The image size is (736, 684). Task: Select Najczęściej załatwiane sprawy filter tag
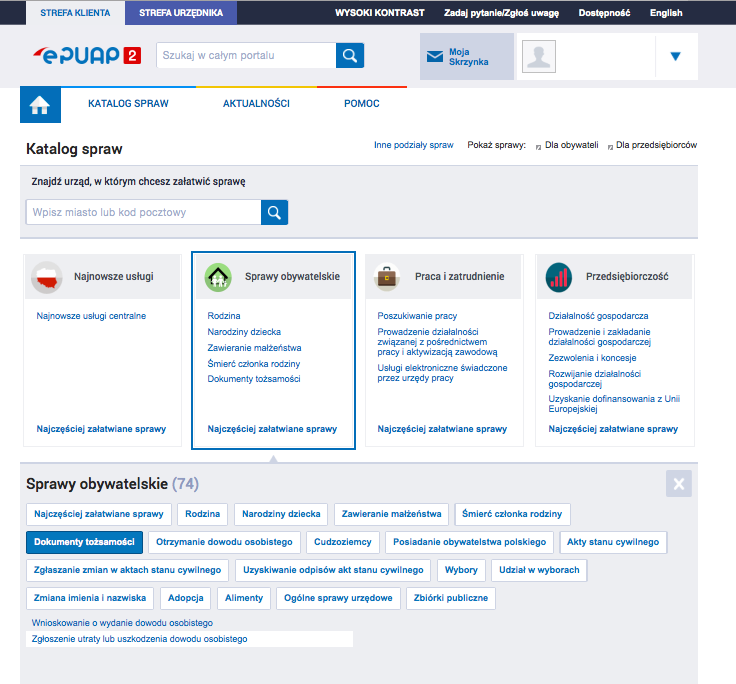pyautogui.click(x=99, y=514)
